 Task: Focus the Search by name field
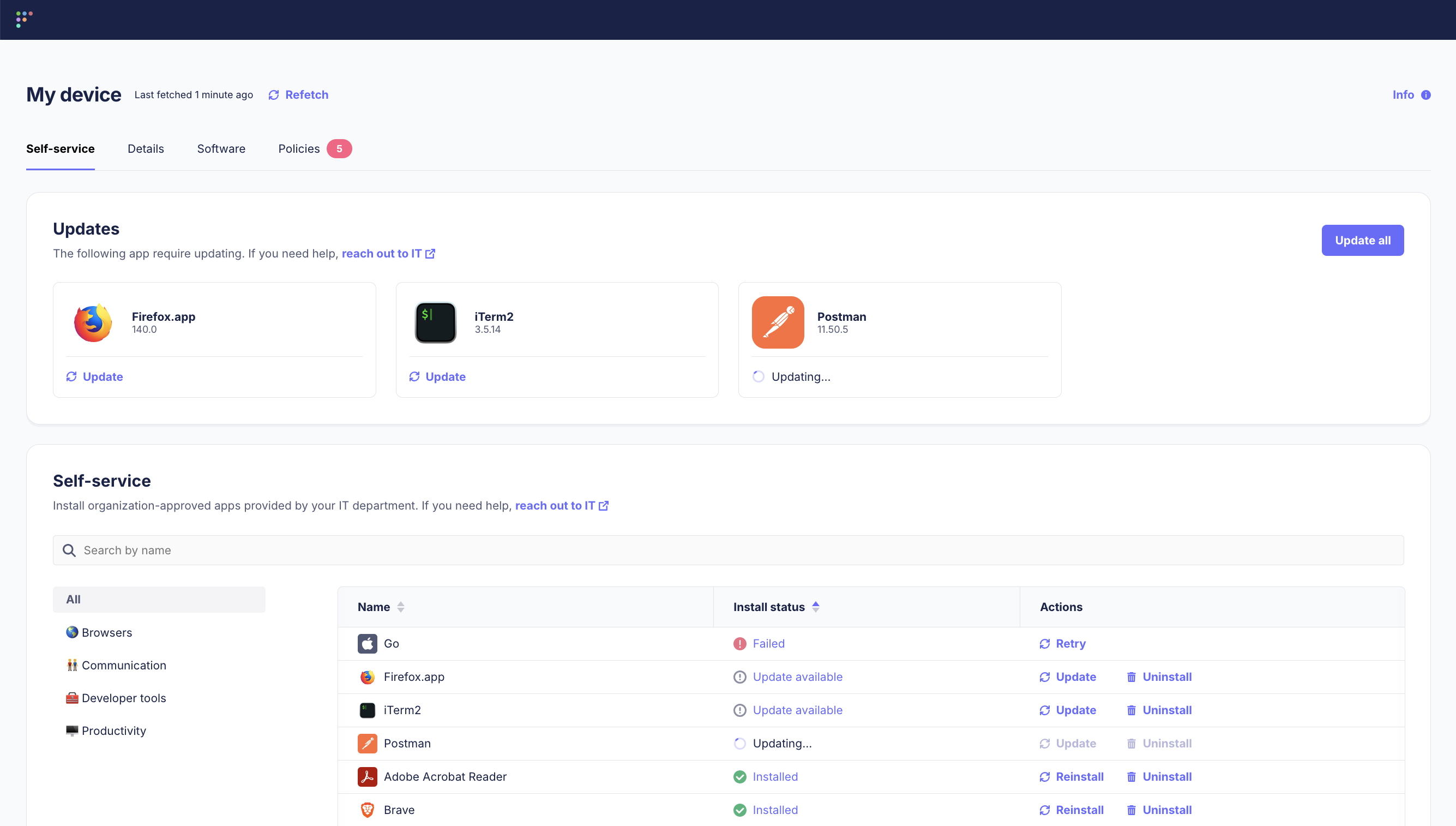728,550
